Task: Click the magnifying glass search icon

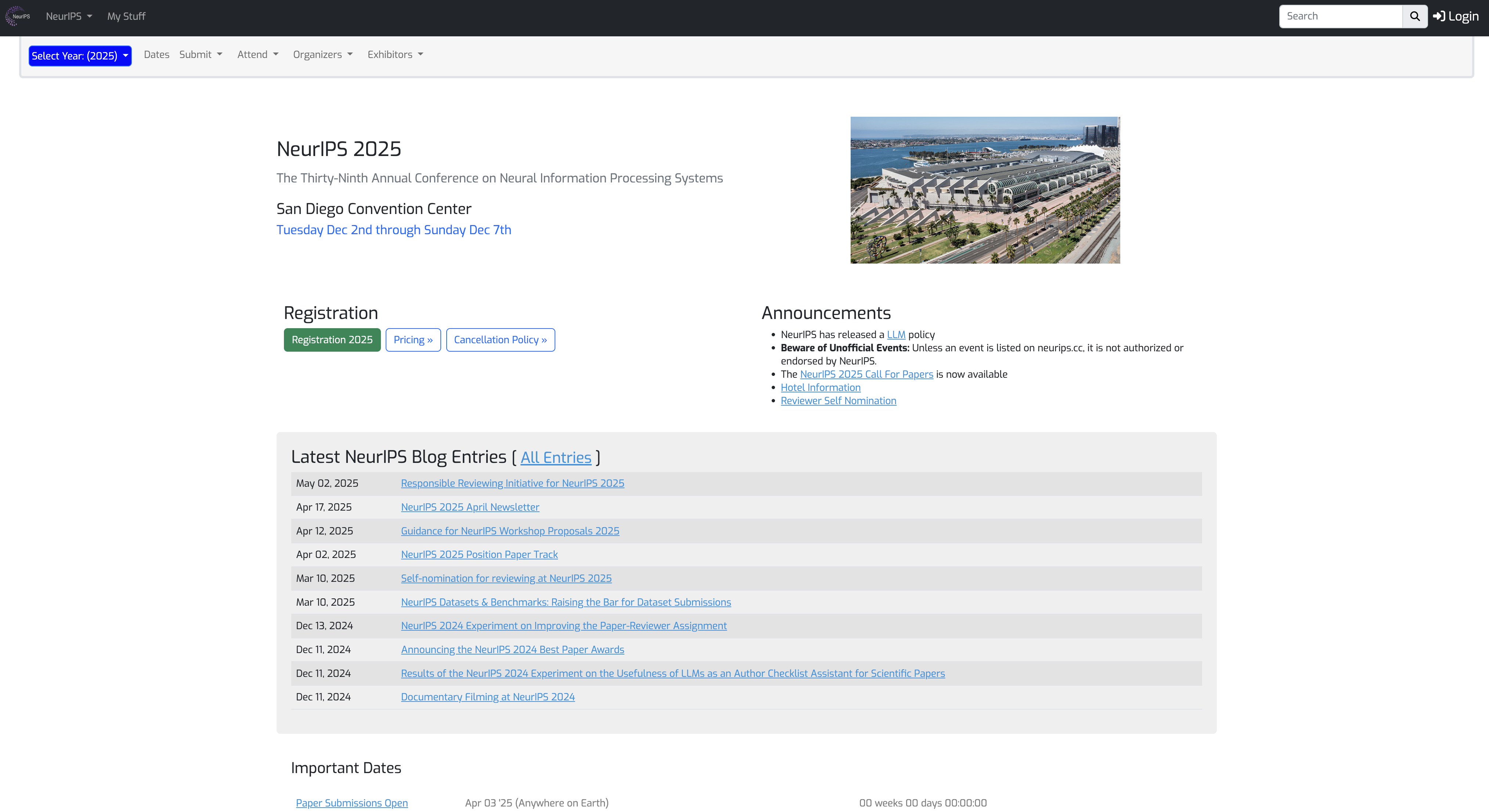Action: (1414, 16)
